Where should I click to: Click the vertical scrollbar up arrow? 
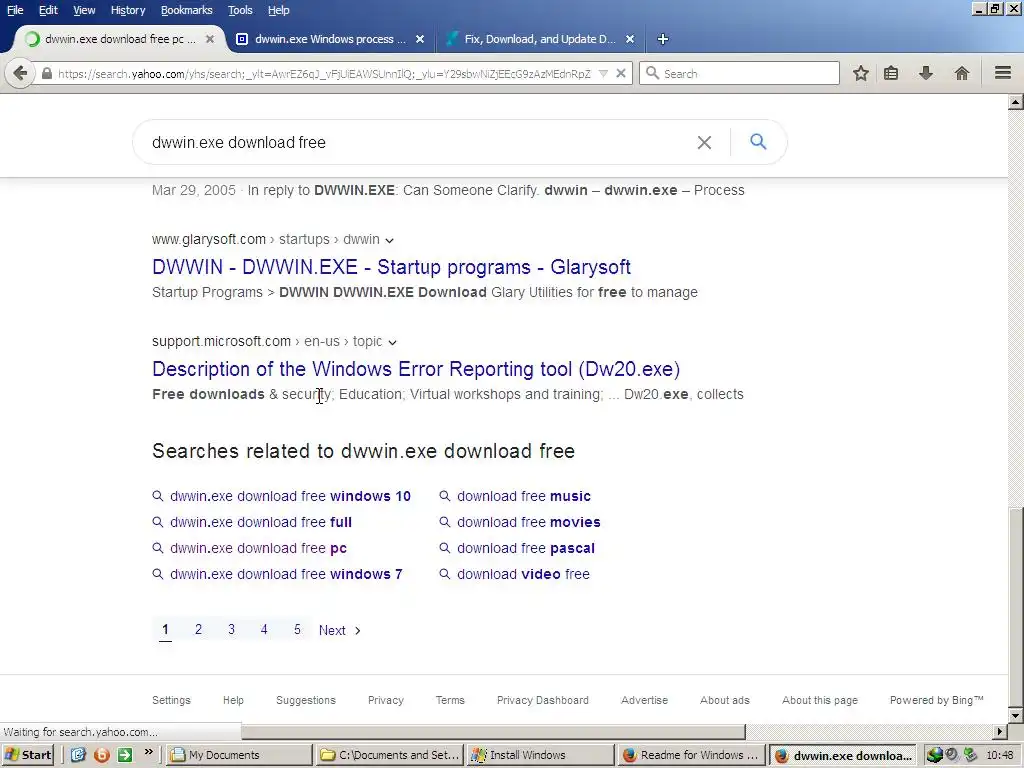[1016, 102]
